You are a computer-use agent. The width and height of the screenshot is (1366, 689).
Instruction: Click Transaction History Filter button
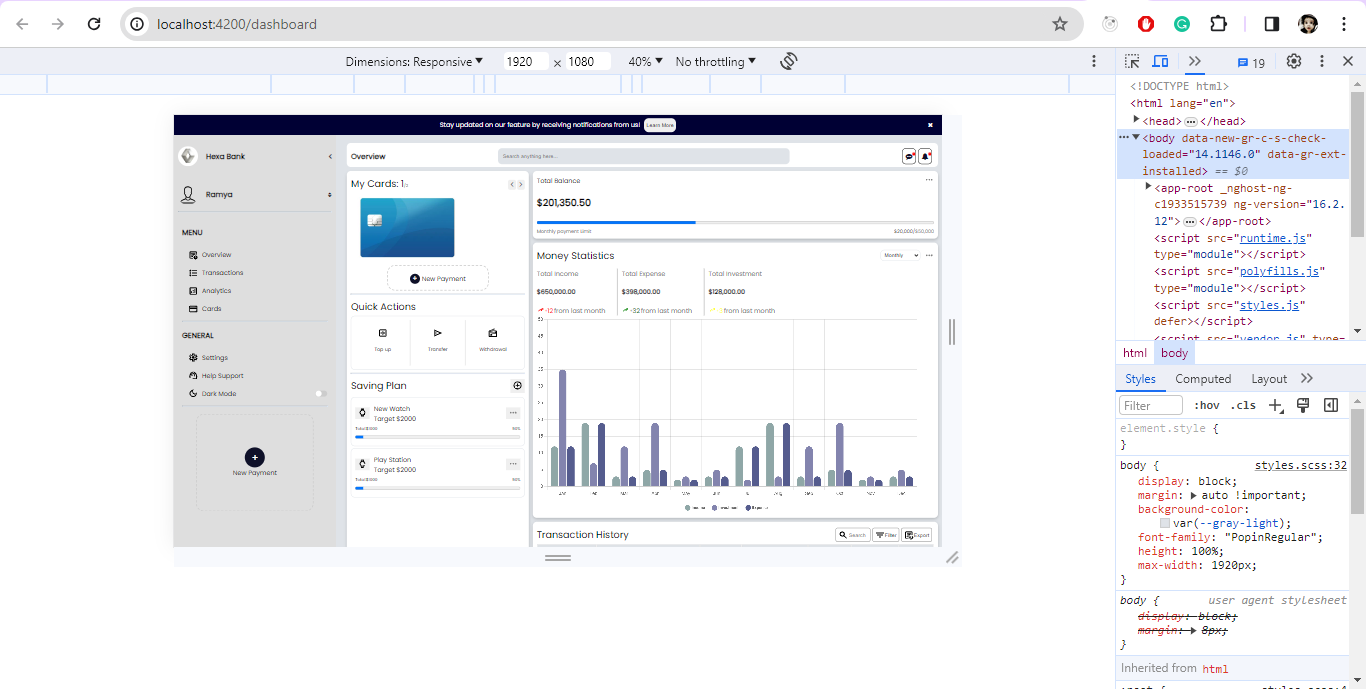click(886, 535)
